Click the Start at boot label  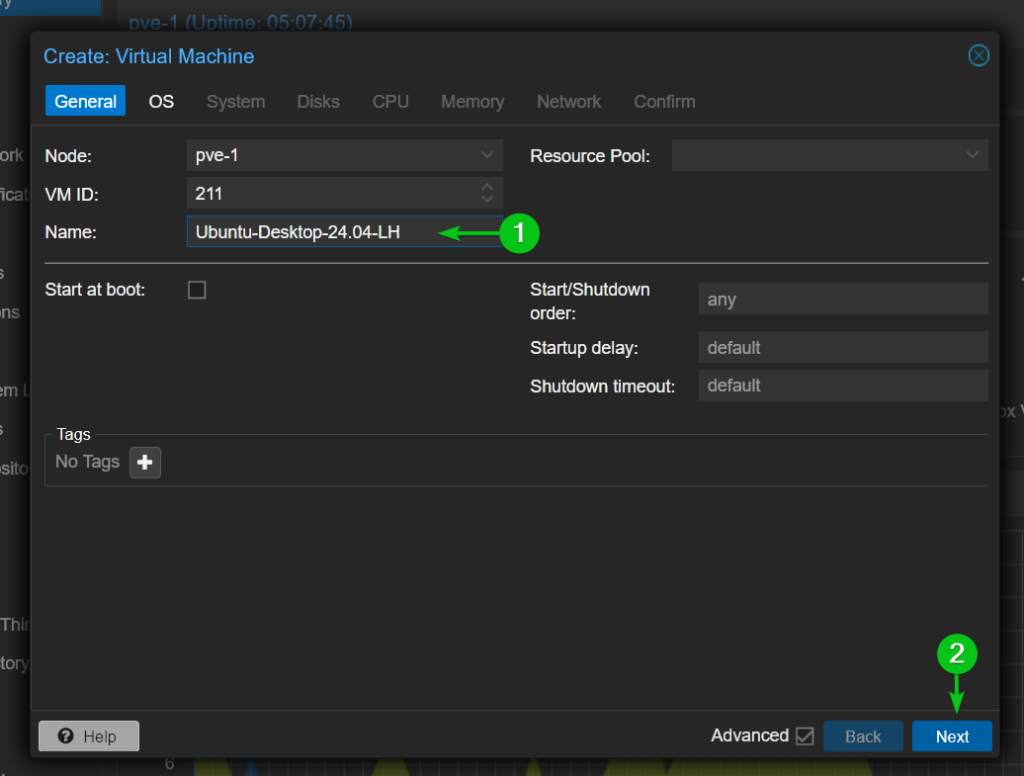click(95, 289)
